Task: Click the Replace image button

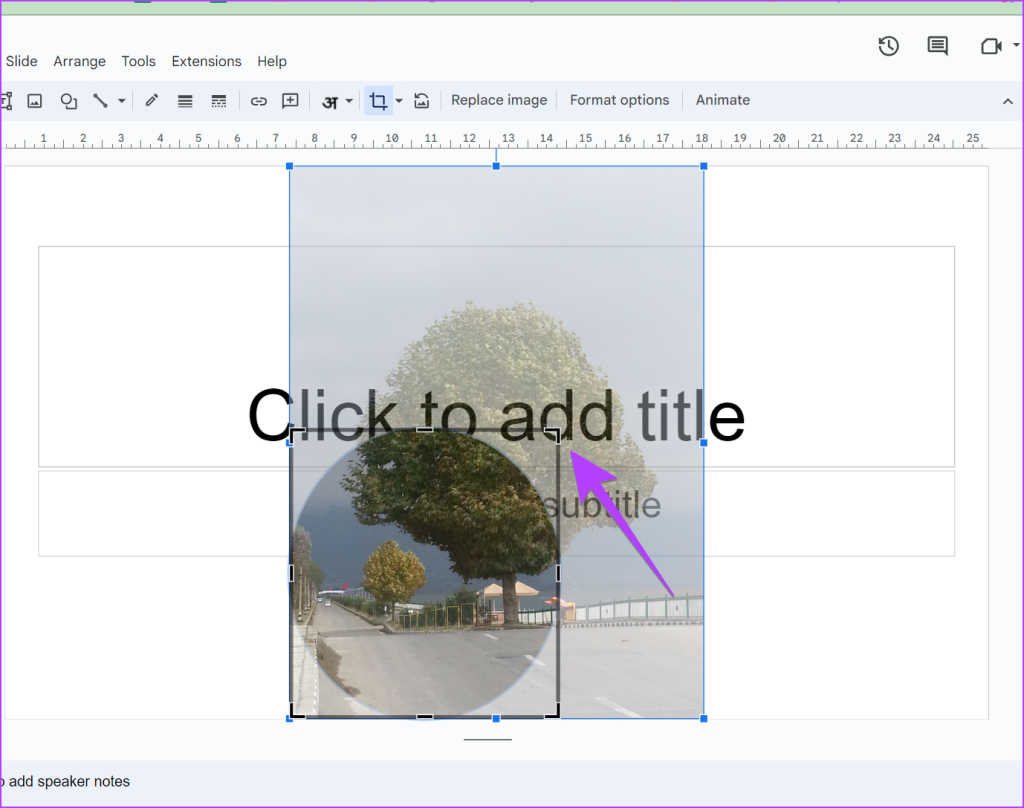Action: (x=499, y=100)
